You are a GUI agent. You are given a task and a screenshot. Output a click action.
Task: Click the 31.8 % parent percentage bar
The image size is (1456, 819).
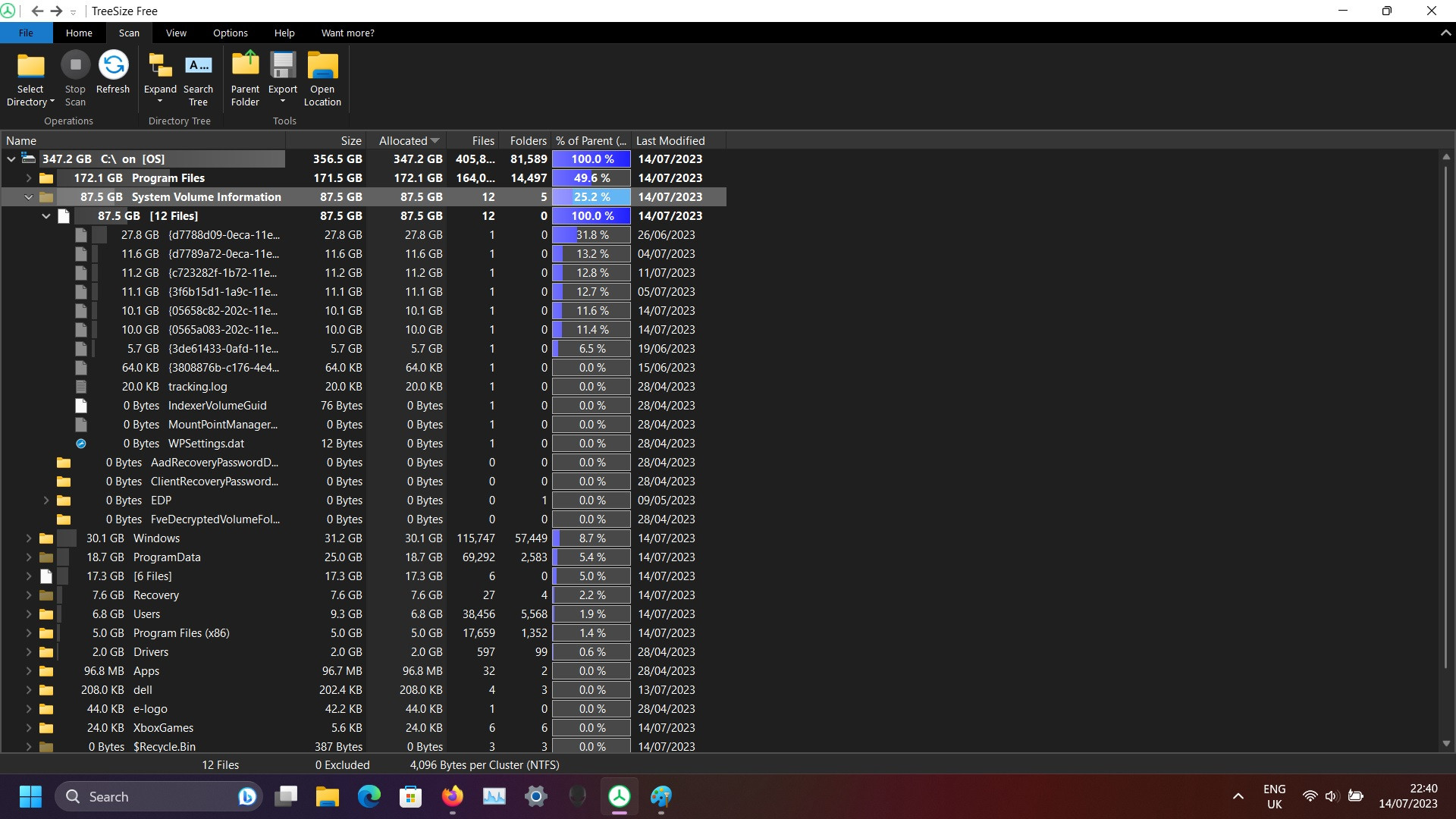pyautogui.click(x=591, y=235)
